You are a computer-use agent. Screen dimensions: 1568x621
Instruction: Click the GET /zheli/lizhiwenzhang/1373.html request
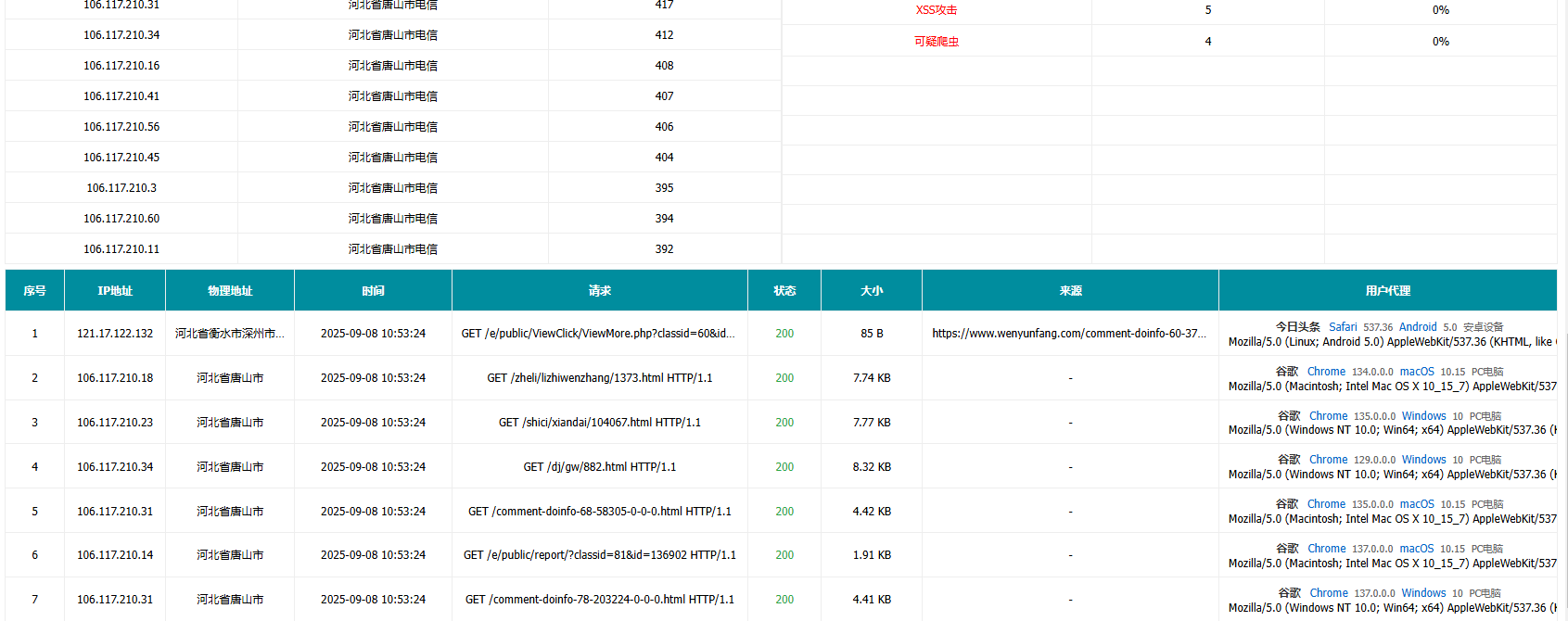coord(599,378)
